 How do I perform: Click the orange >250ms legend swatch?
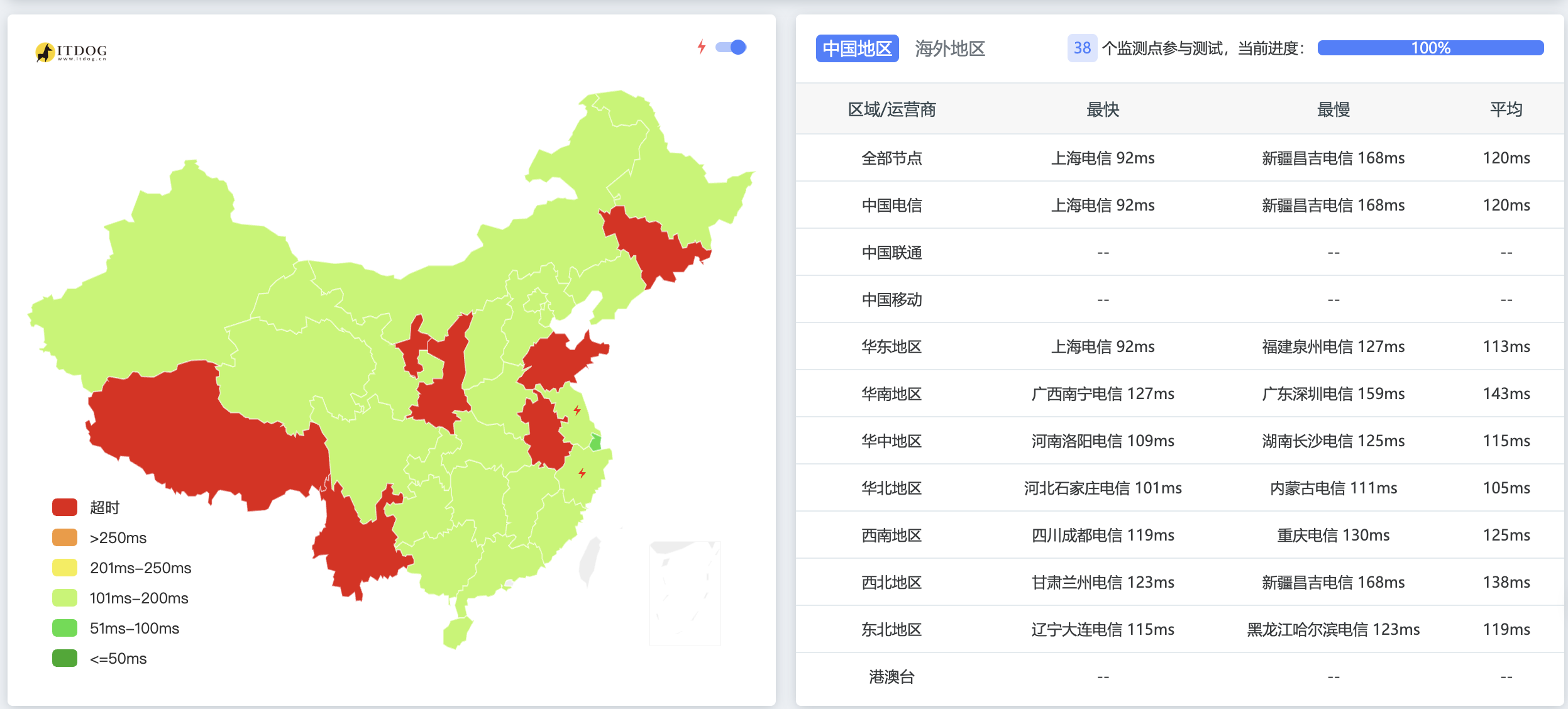coord(65,537)
